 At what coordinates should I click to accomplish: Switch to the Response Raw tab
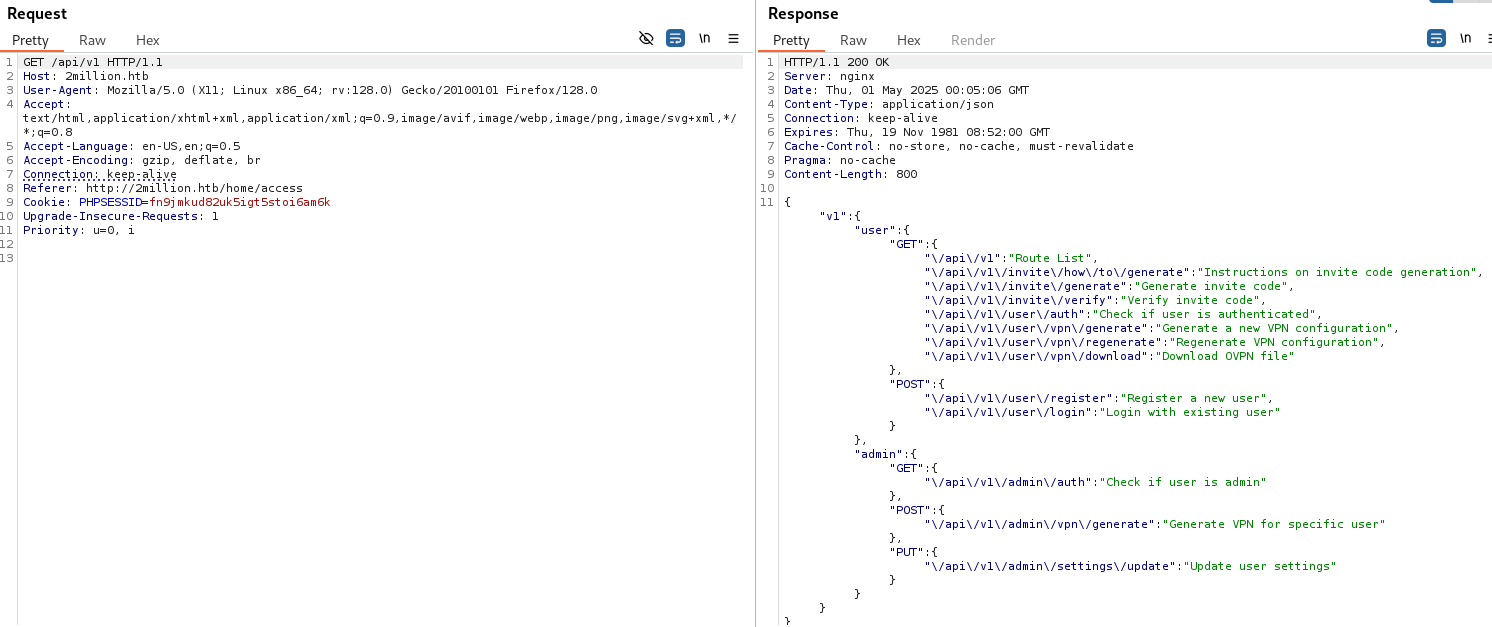pos(853,40)
